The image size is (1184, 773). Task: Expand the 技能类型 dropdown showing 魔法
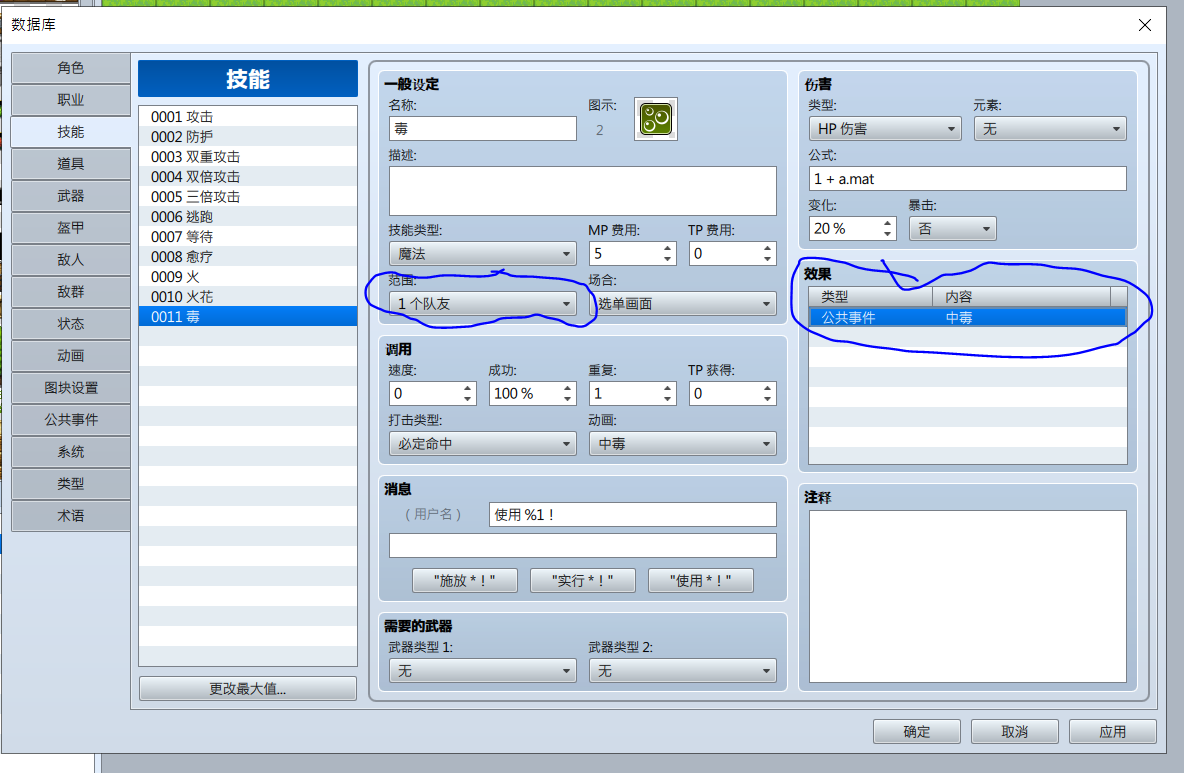pos(483,254)
